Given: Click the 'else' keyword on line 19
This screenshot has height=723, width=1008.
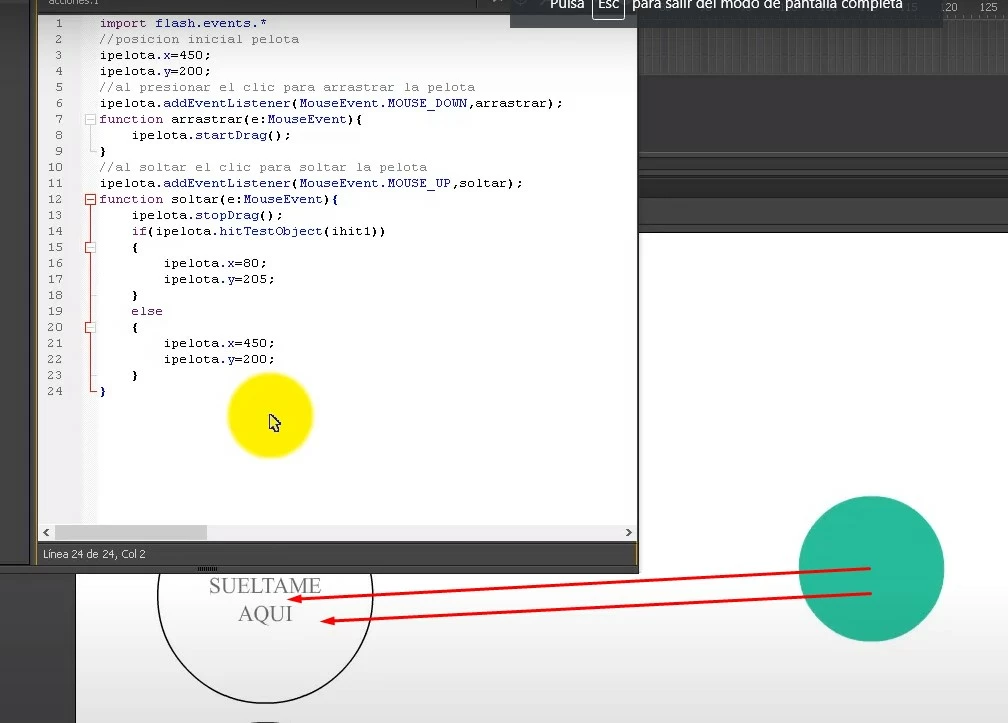Looking at the screenshot, I should (x=147, y=312).
